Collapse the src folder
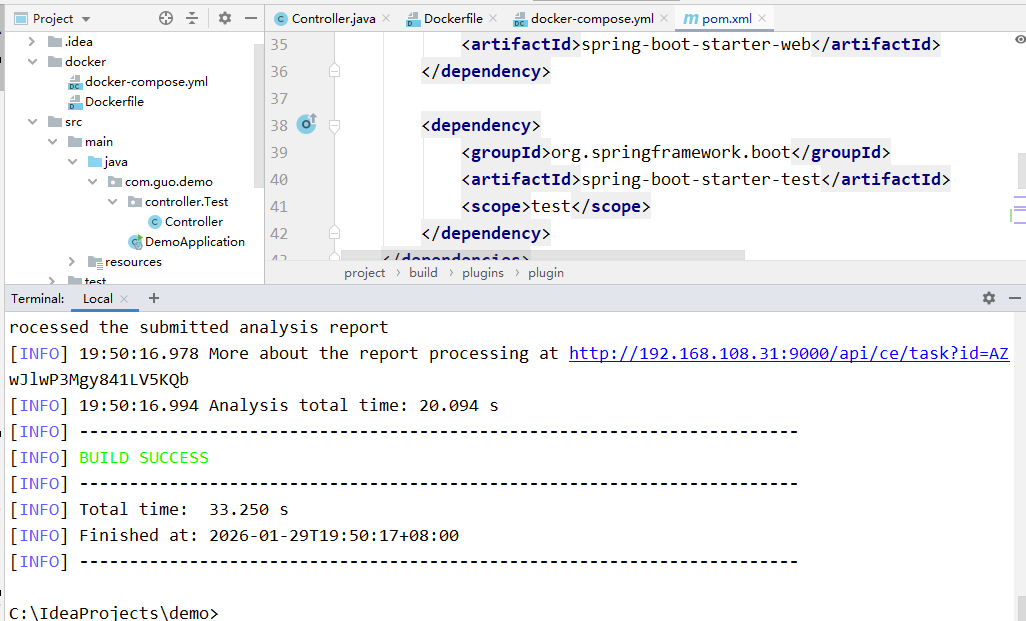The image size is (1026, 621). pyautogui.click(x=32, y=122)
